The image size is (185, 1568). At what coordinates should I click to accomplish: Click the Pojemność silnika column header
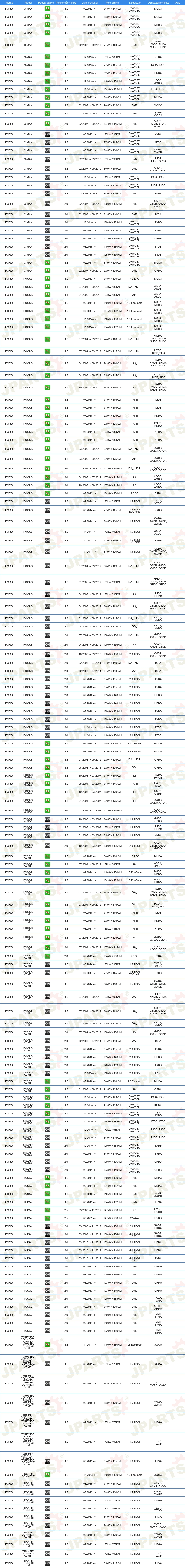tap(66, 2)
